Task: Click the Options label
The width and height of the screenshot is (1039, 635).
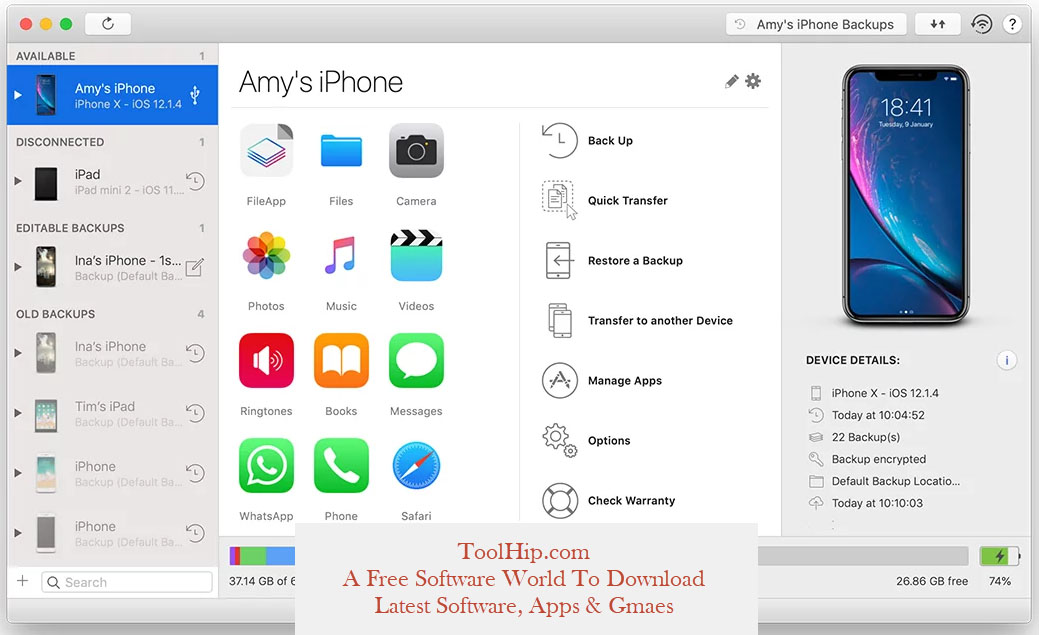Action: 609,441
